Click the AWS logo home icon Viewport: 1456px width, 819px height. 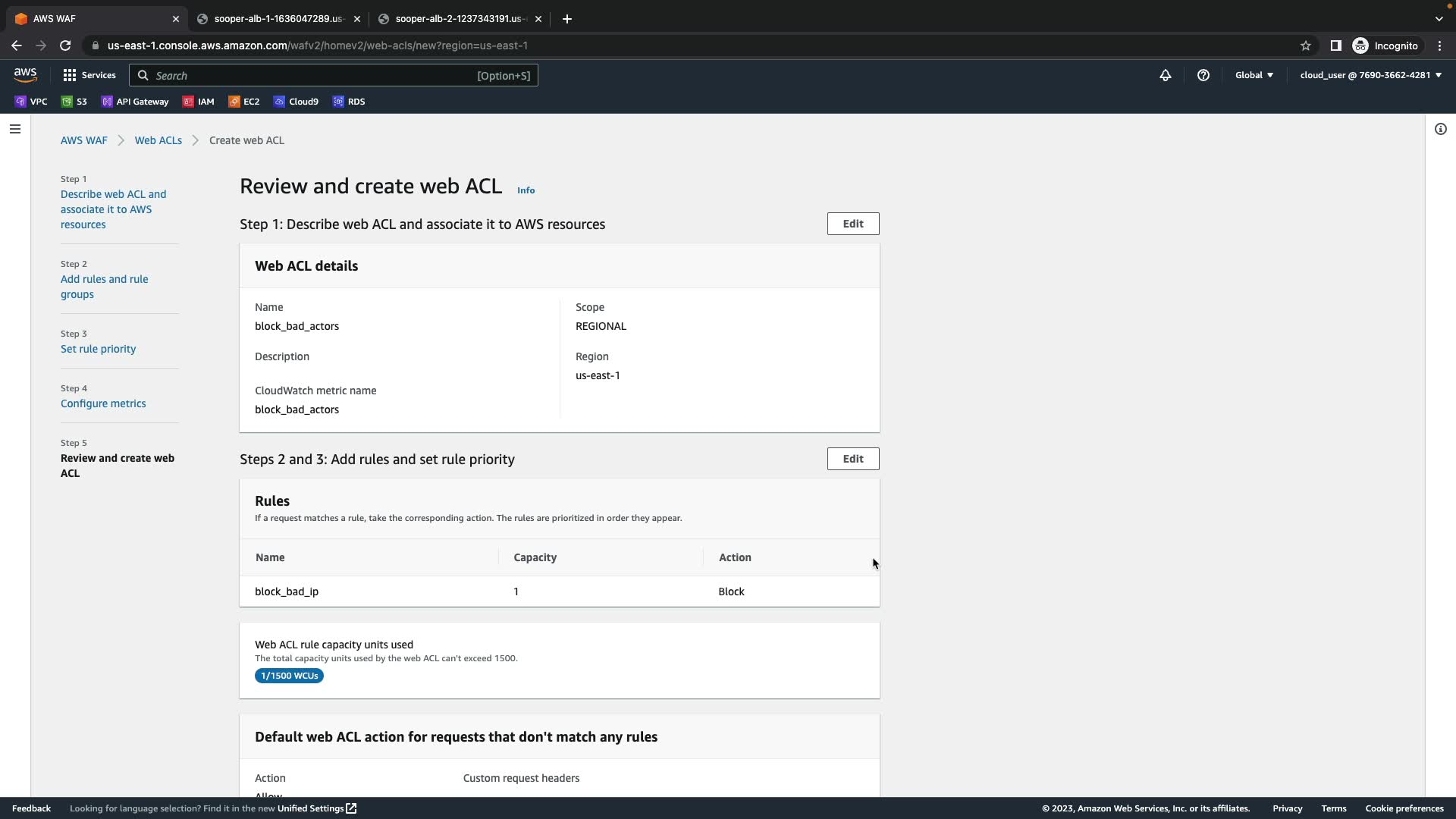pyautogui.click(x=25, y=74)
